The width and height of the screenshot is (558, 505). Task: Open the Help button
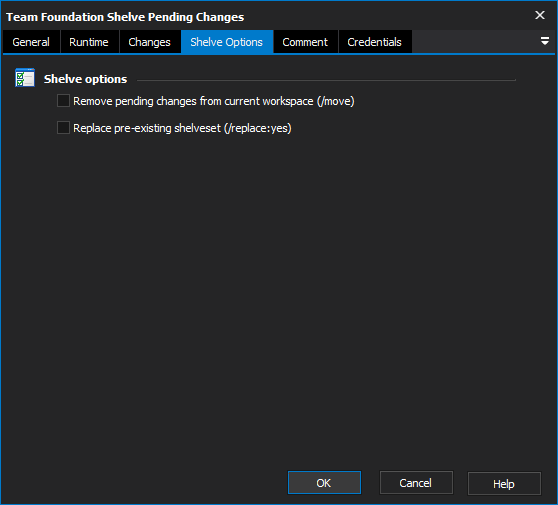click(x=504, y=483)
